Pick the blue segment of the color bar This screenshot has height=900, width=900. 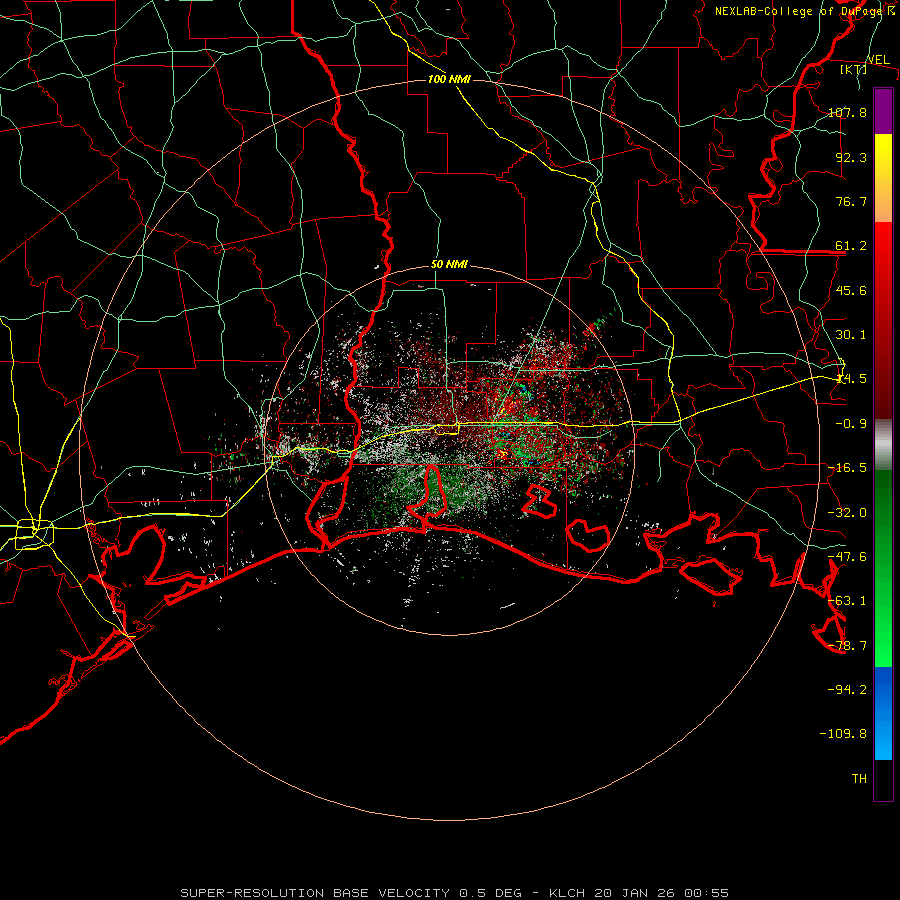[x=883, y=713]
